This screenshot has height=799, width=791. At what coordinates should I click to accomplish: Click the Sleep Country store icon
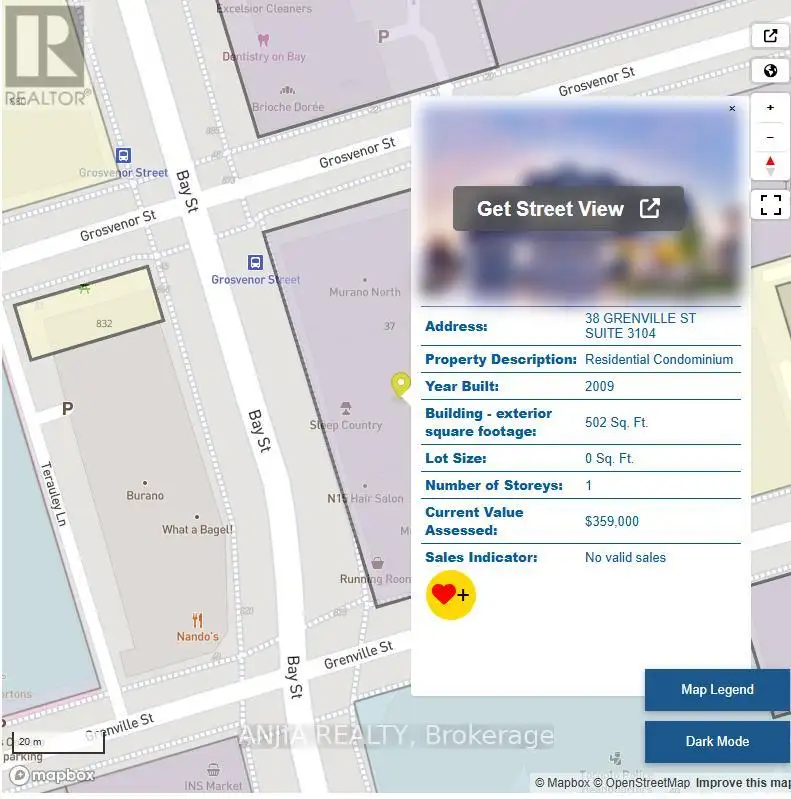[x=346, y=409]
